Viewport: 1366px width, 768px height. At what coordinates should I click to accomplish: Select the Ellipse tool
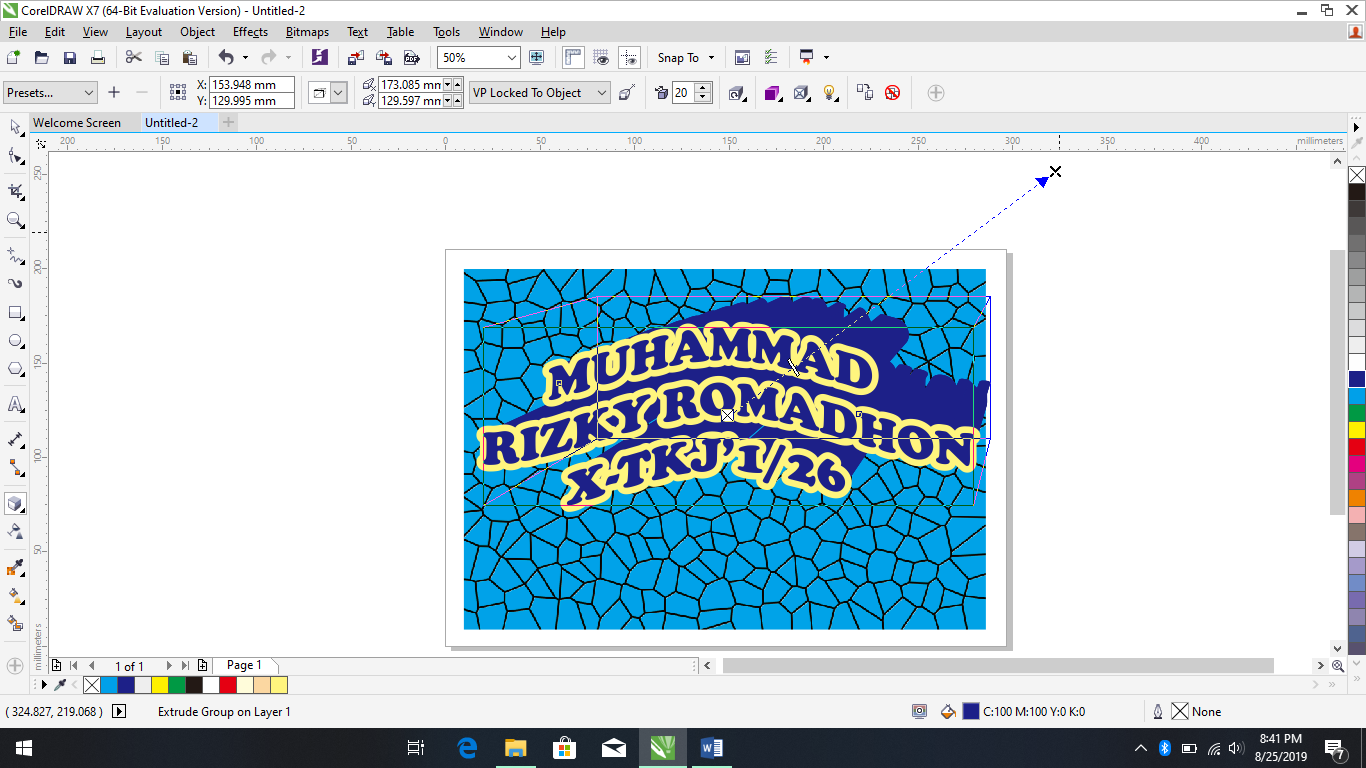tap(15, 340)
